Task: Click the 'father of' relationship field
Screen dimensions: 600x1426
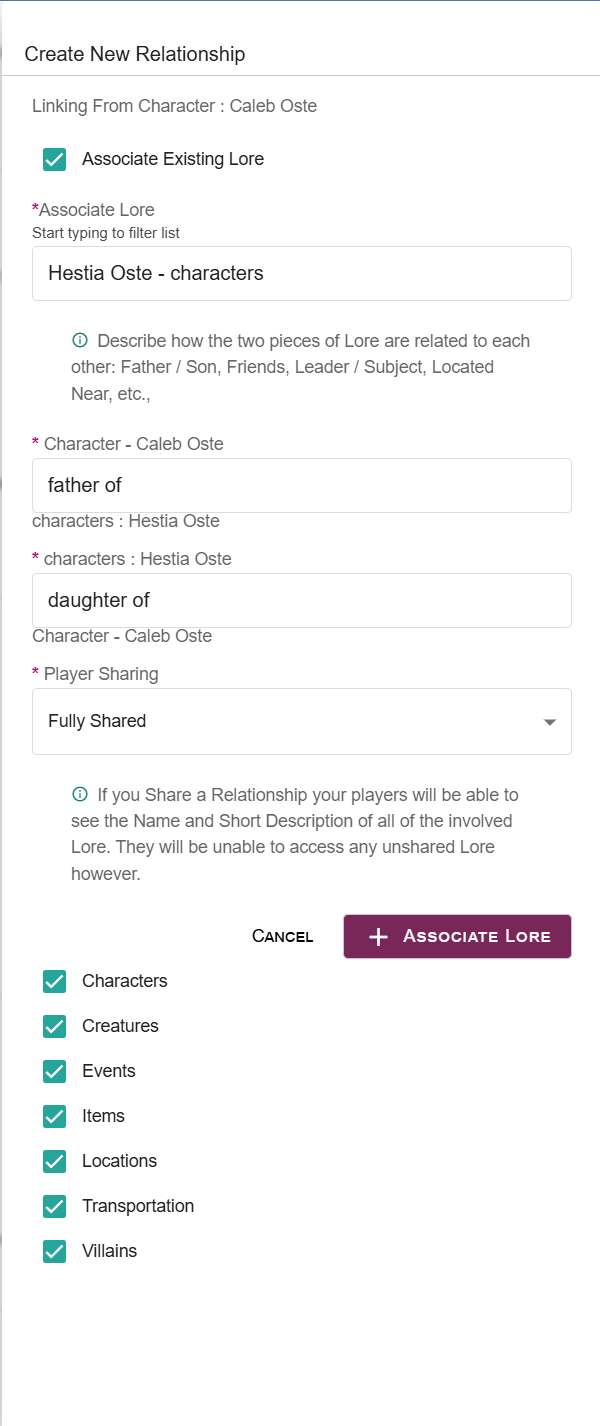Action: [x=301, y=485]
